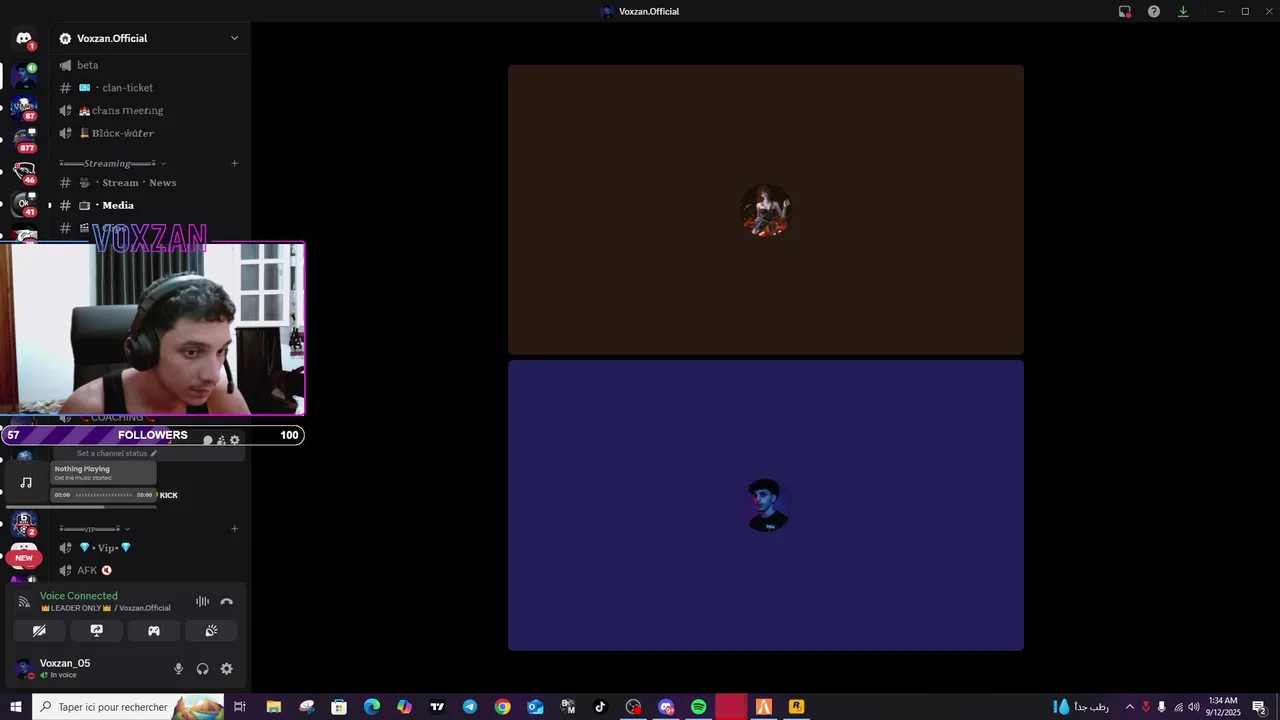1280x720 pixels.
Task: Toggle noise suppression waveform icon
Action: point(202,602)
